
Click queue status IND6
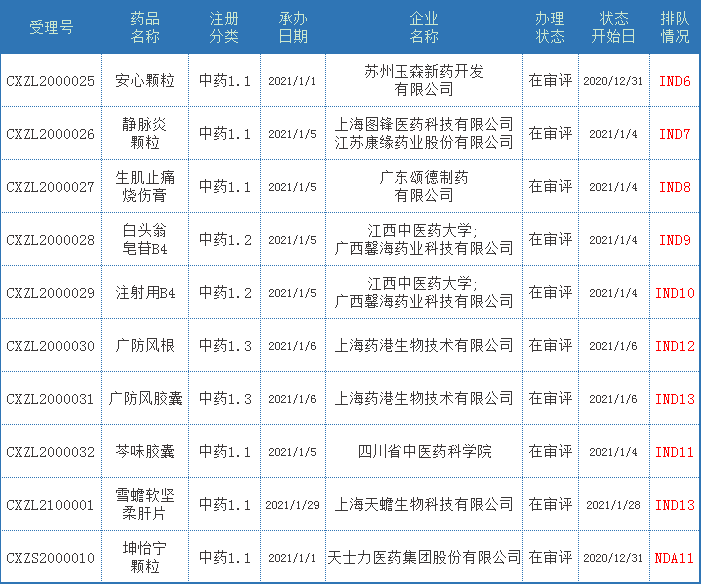click(675, 81)
